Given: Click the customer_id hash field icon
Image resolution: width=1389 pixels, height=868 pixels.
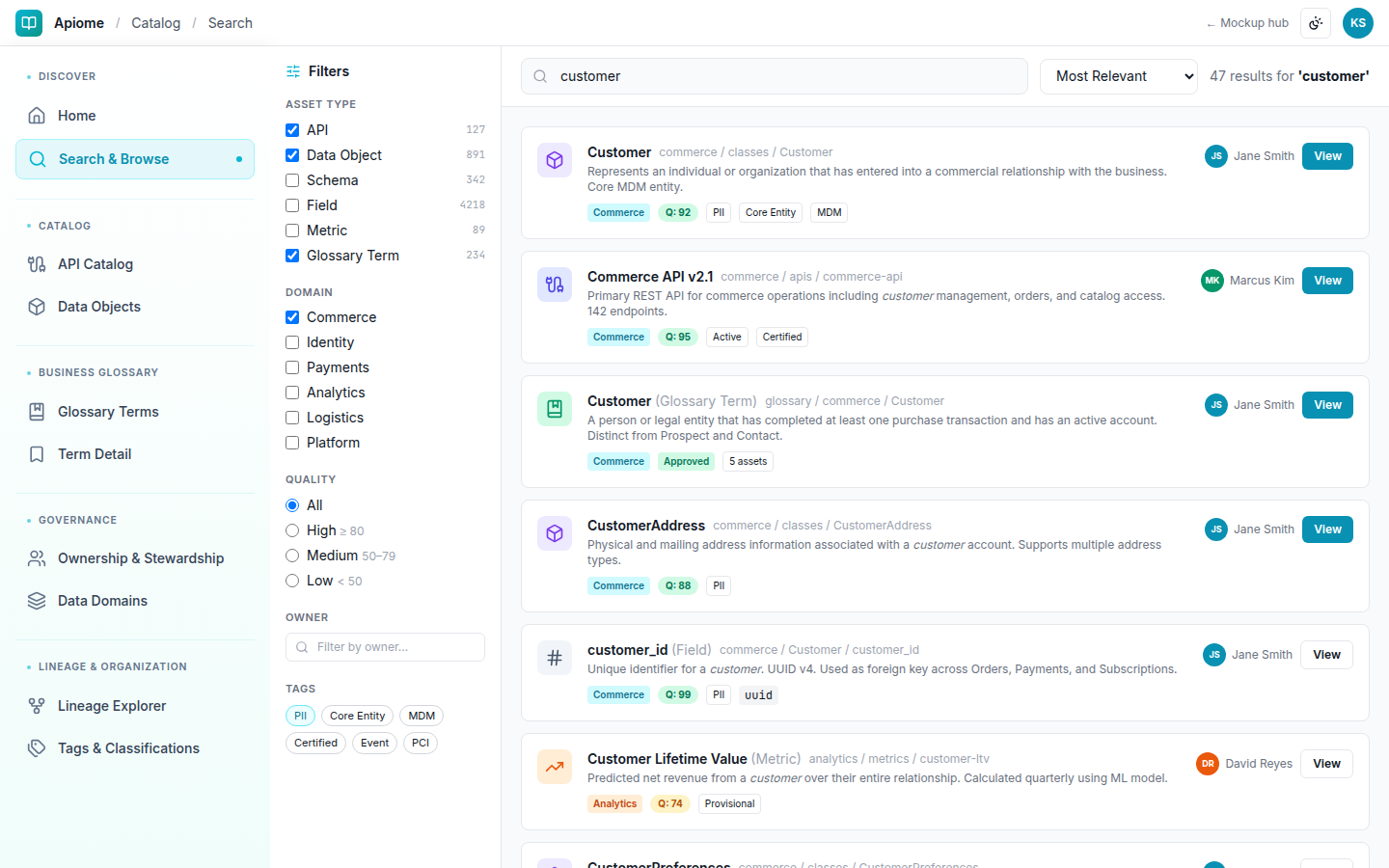Looking at the screenshot, I should point(555,658).
